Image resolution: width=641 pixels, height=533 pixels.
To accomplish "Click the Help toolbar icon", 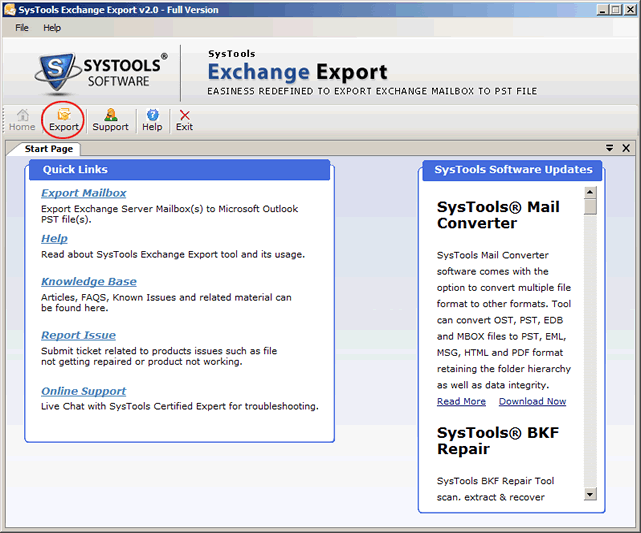I will (x=152, y=120).
